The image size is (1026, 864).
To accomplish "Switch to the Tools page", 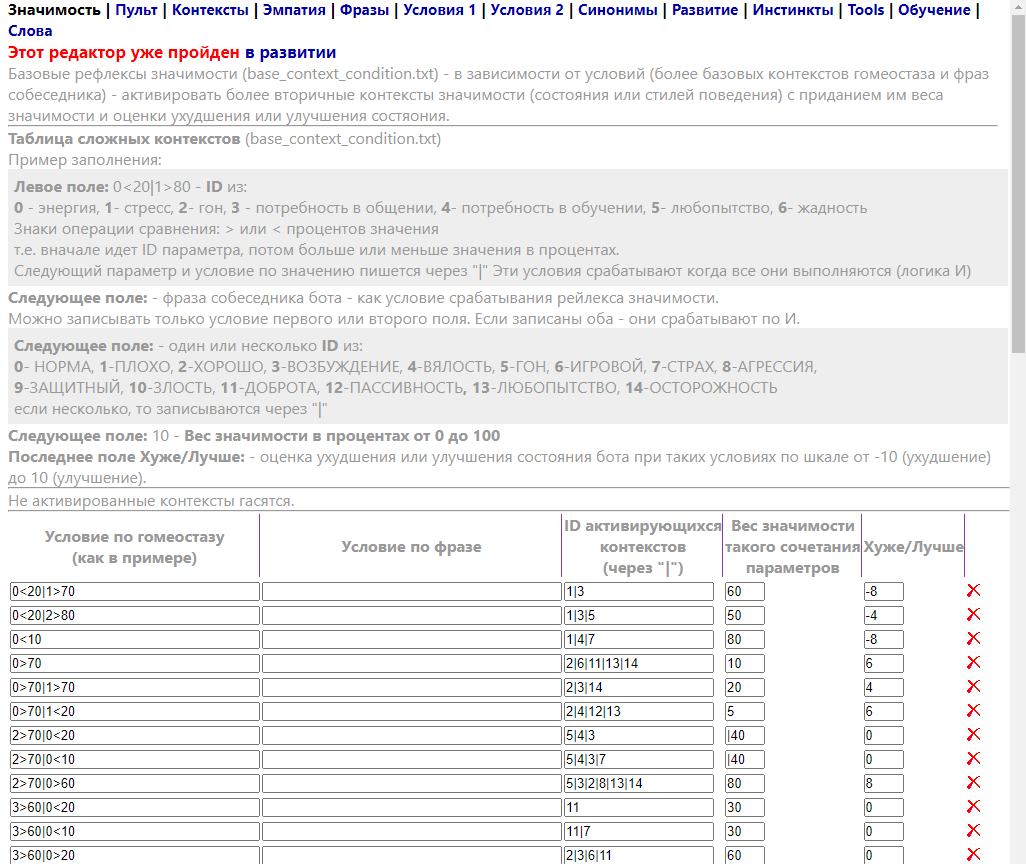I will [865, 10].
